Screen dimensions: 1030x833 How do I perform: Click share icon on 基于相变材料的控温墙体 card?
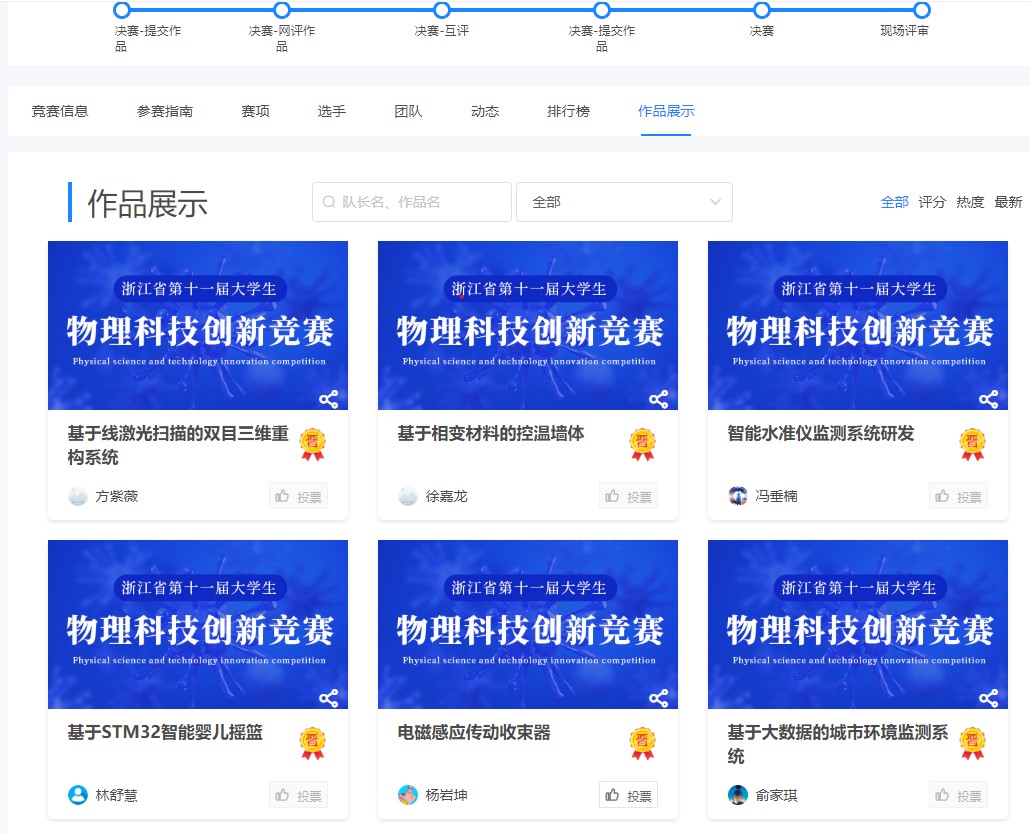658,400
